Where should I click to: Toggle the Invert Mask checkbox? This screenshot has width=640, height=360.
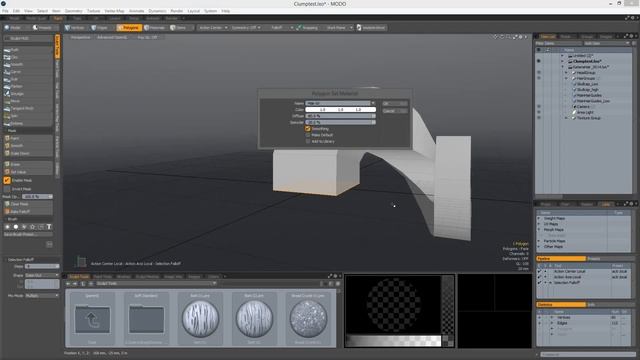pos(7,189)
